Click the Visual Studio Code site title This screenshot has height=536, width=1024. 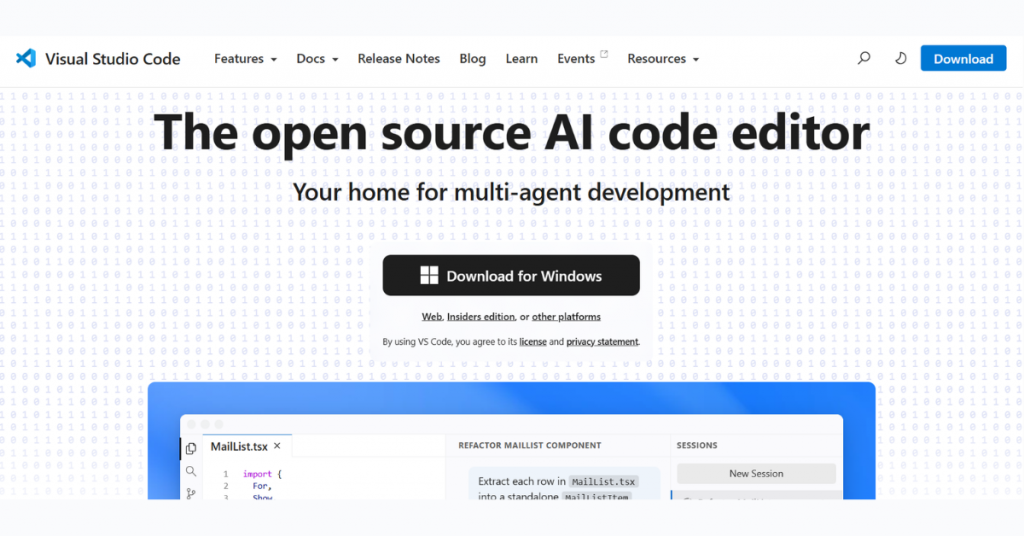click(x=112, y=59)
